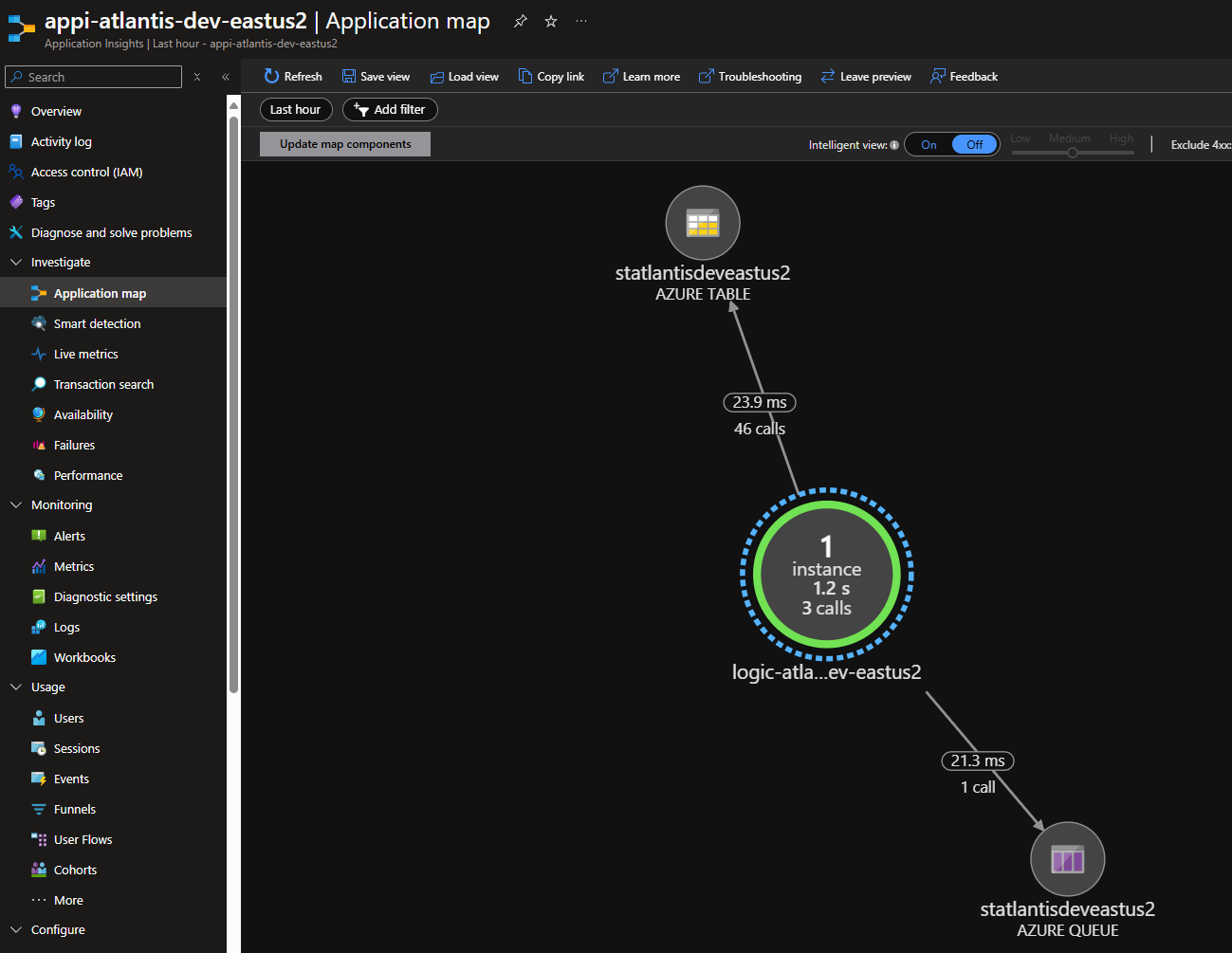Click the Logs icon
The image size is (1232, 953).
[x=39, y=627]
